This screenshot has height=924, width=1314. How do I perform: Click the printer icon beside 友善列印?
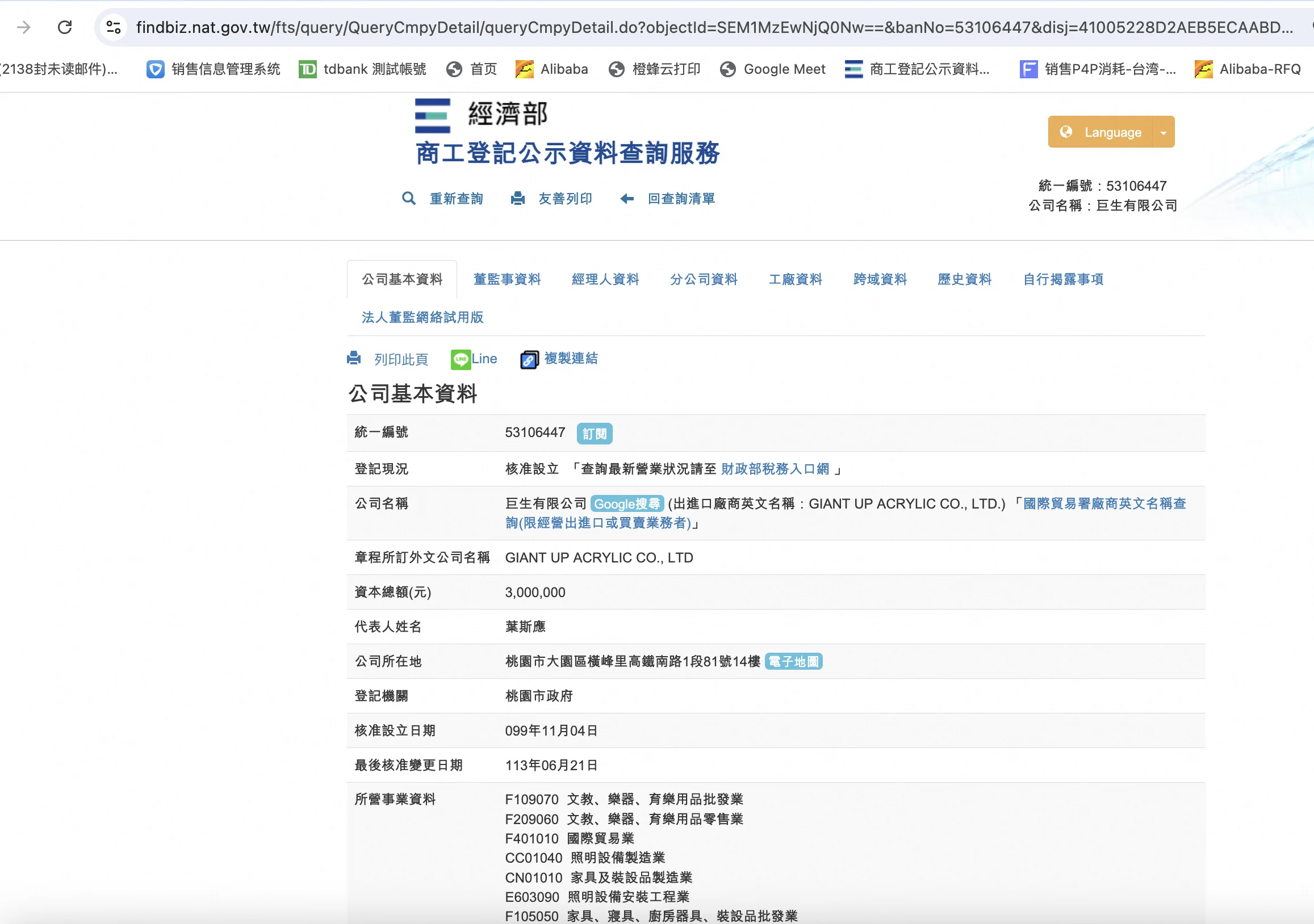pyautogui.click(x=517, y=199)
